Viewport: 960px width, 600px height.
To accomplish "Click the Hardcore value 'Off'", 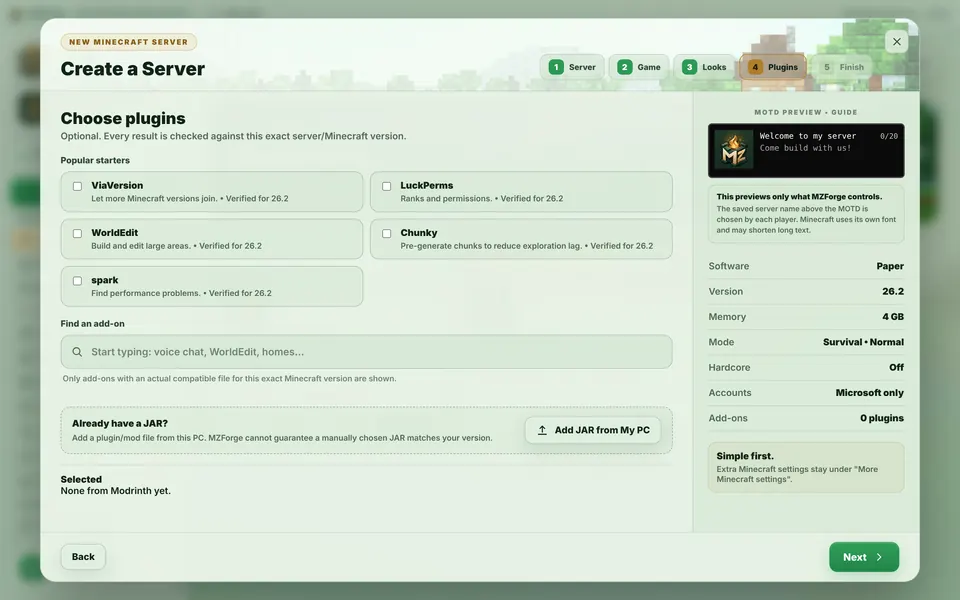I will point(896,367).
